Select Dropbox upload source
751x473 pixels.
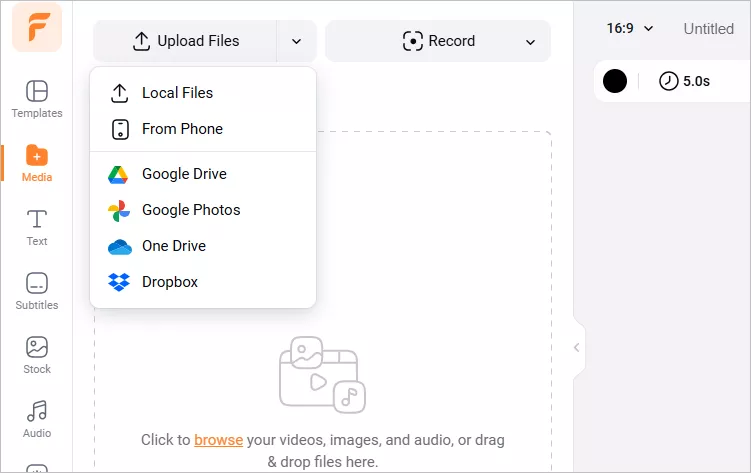pos(203,282)
